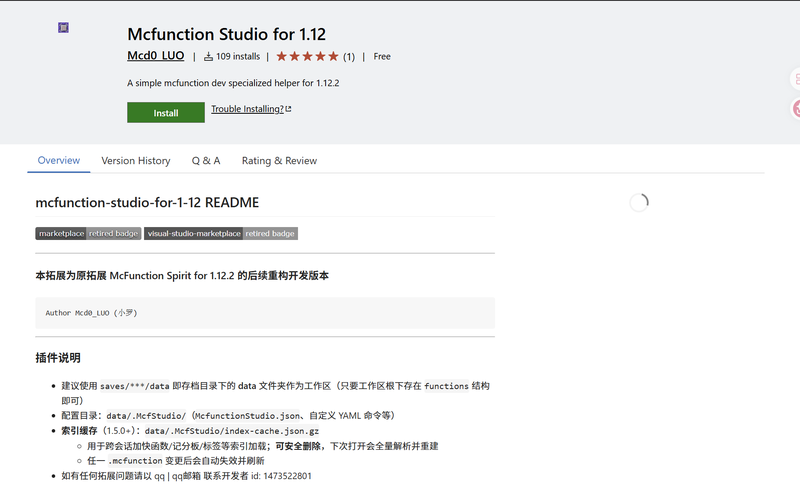Click the external-link icon beside Trouble Installing
This screenshot has width=800, height=486.
point(288,109)
